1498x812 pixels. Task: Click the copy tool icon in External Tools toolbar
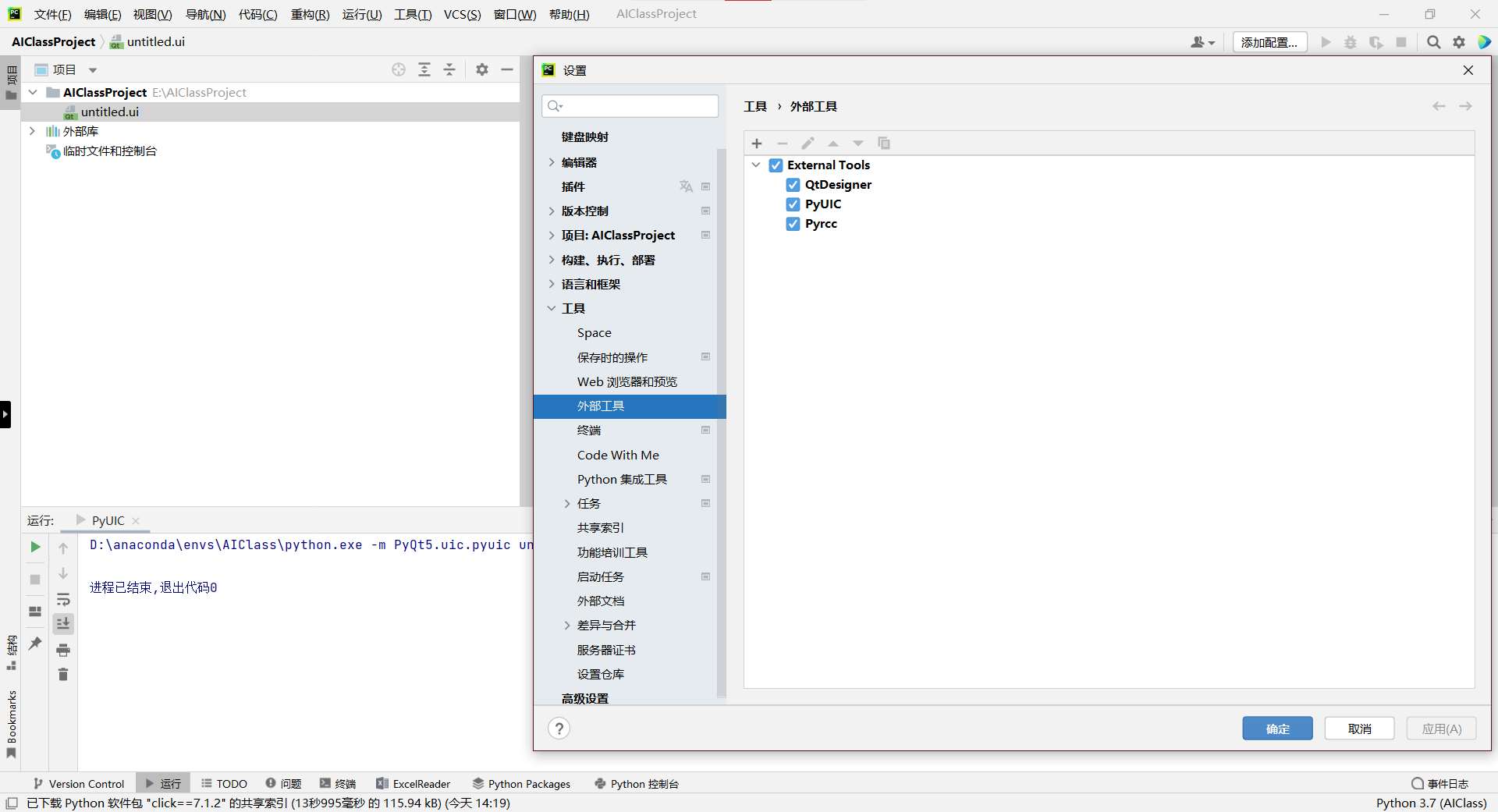point(884,144)
